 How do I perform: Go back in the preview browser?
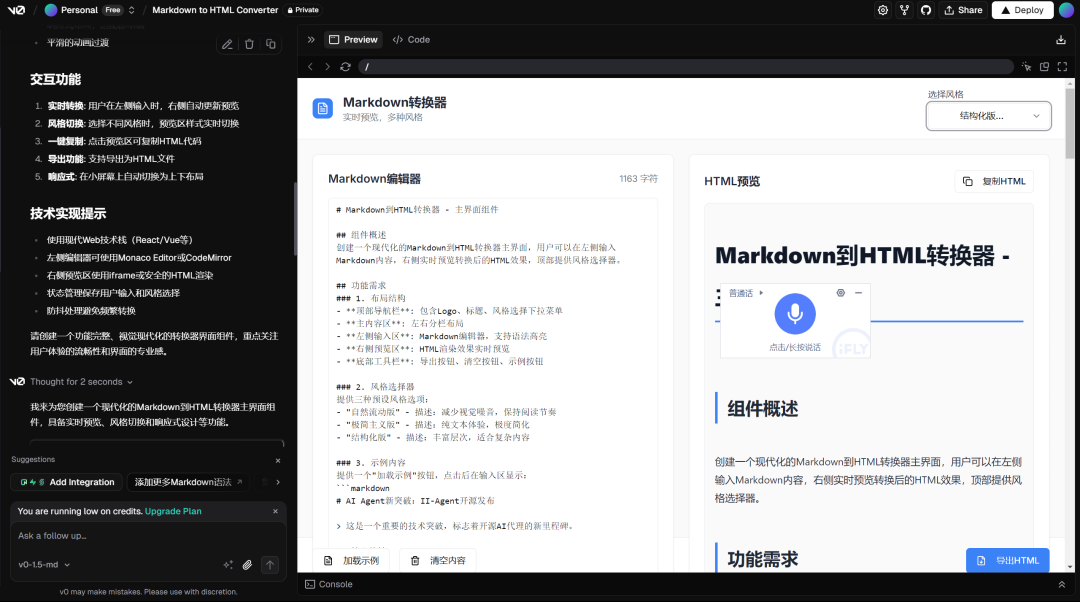pos(311,67)
